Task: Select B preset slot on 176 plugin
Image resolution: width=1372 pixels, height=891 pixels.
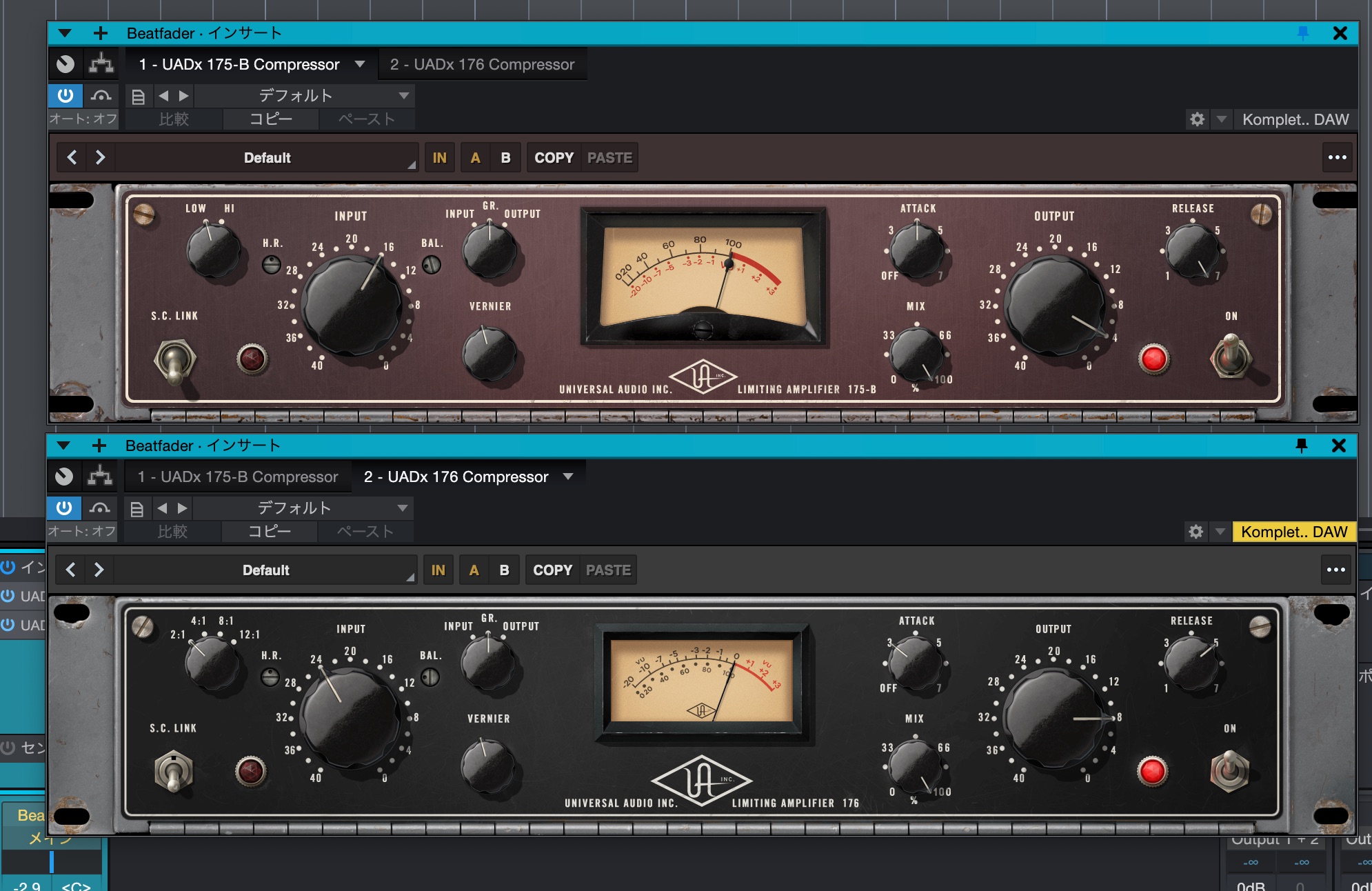Action: (504, 570)
